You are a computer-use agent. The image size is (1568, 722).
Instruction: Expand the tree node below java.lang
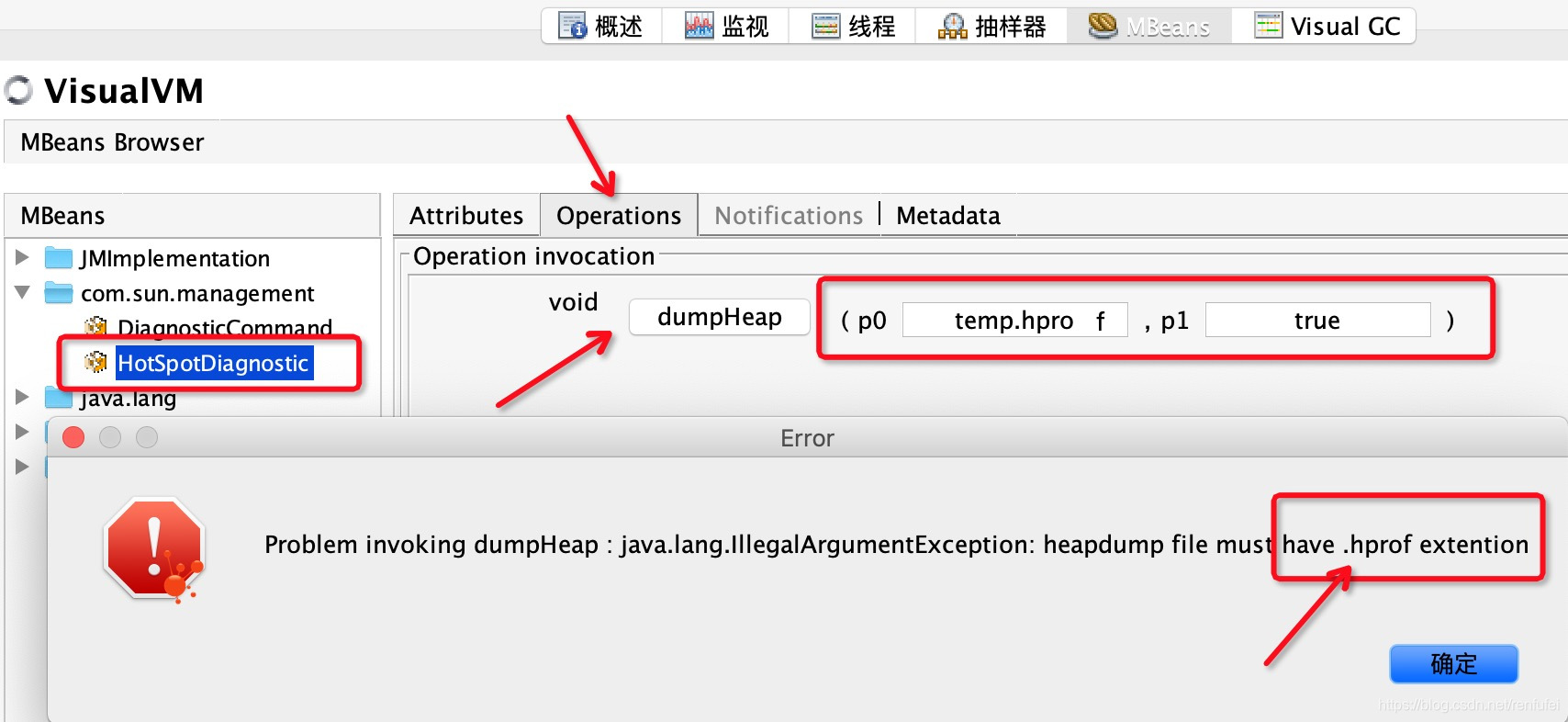pyautogui.click(x=23, y=432)
